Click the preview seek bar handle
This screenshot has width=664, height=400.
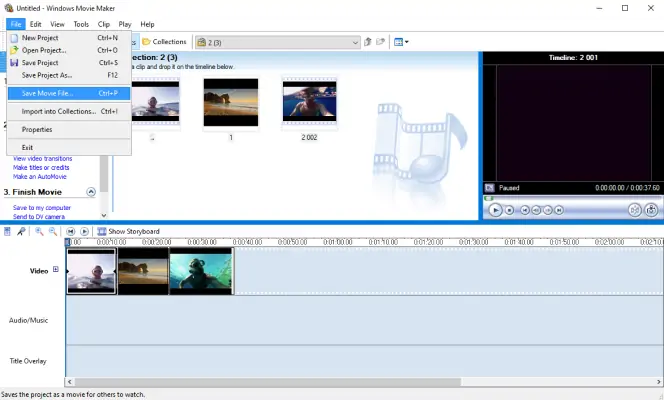[x=489, y=198]
